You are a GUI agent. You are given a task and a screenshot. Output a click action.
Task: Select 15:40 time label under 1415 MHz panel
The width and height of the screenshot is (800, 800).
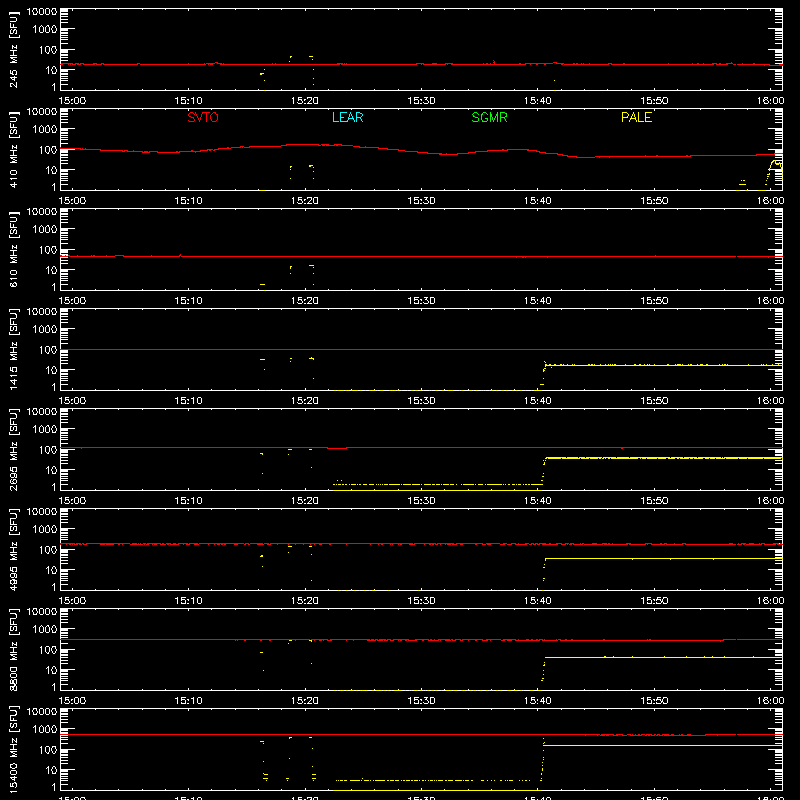[x=538, y=401]
